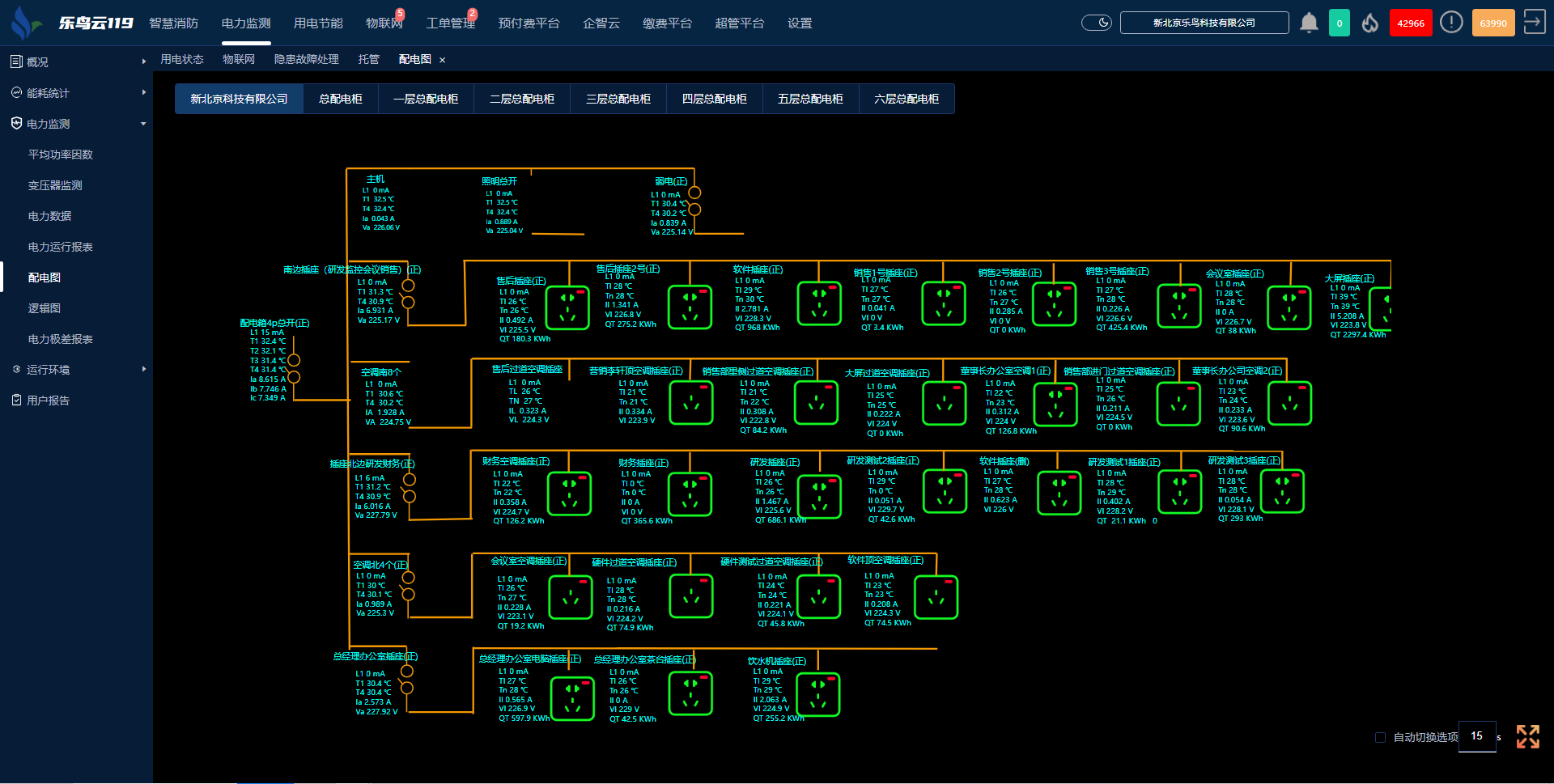Click the fire alert flame icon
1554x784 pixels.
point(1369,23)
